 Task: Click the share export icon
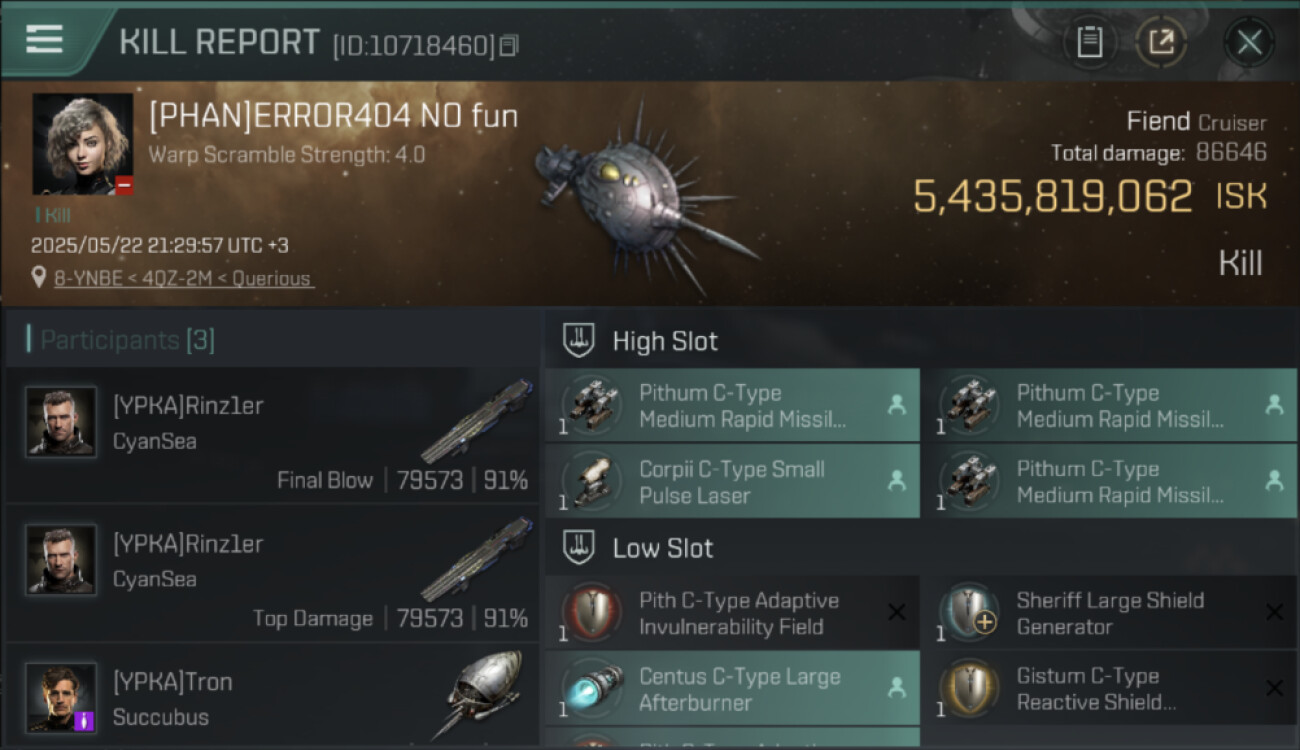point(1161,42)
